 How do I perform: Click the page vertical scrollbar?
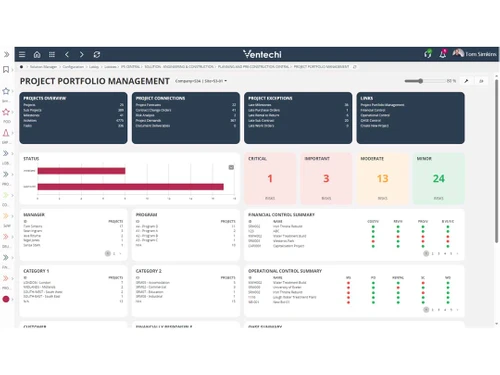(496, 160)
